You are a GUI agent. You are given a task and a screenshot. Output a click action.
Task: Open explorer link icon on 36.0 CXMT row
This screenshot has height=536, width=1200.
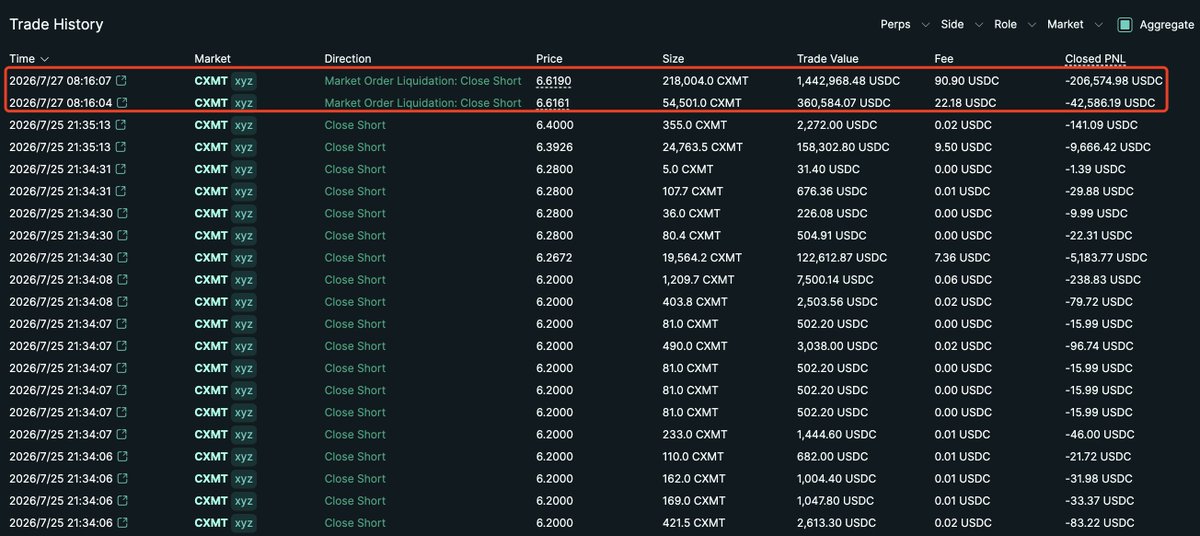[121, 213]
